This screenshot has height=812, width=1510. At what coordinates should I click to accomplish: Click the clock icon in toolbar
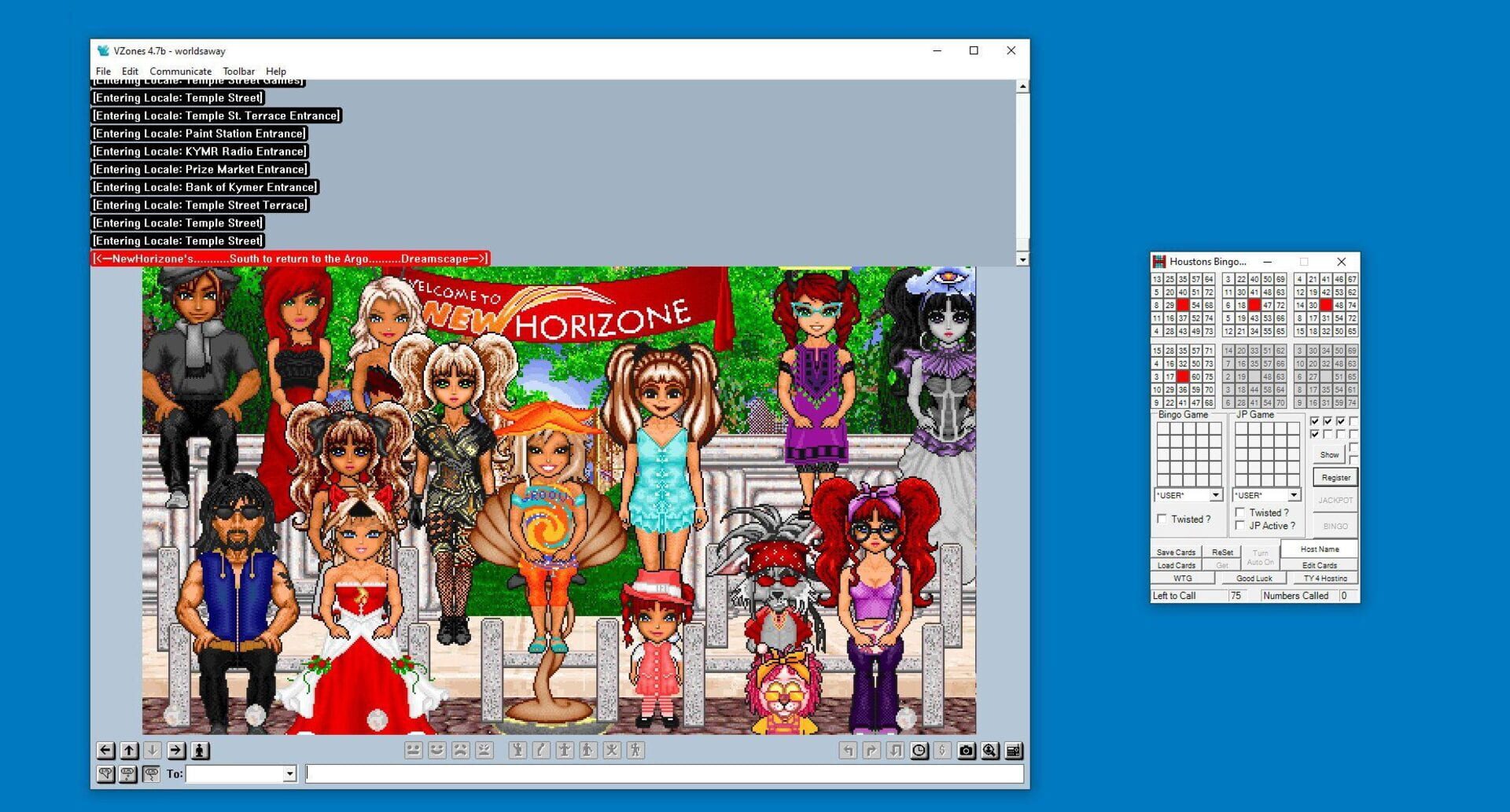point(919,751)
